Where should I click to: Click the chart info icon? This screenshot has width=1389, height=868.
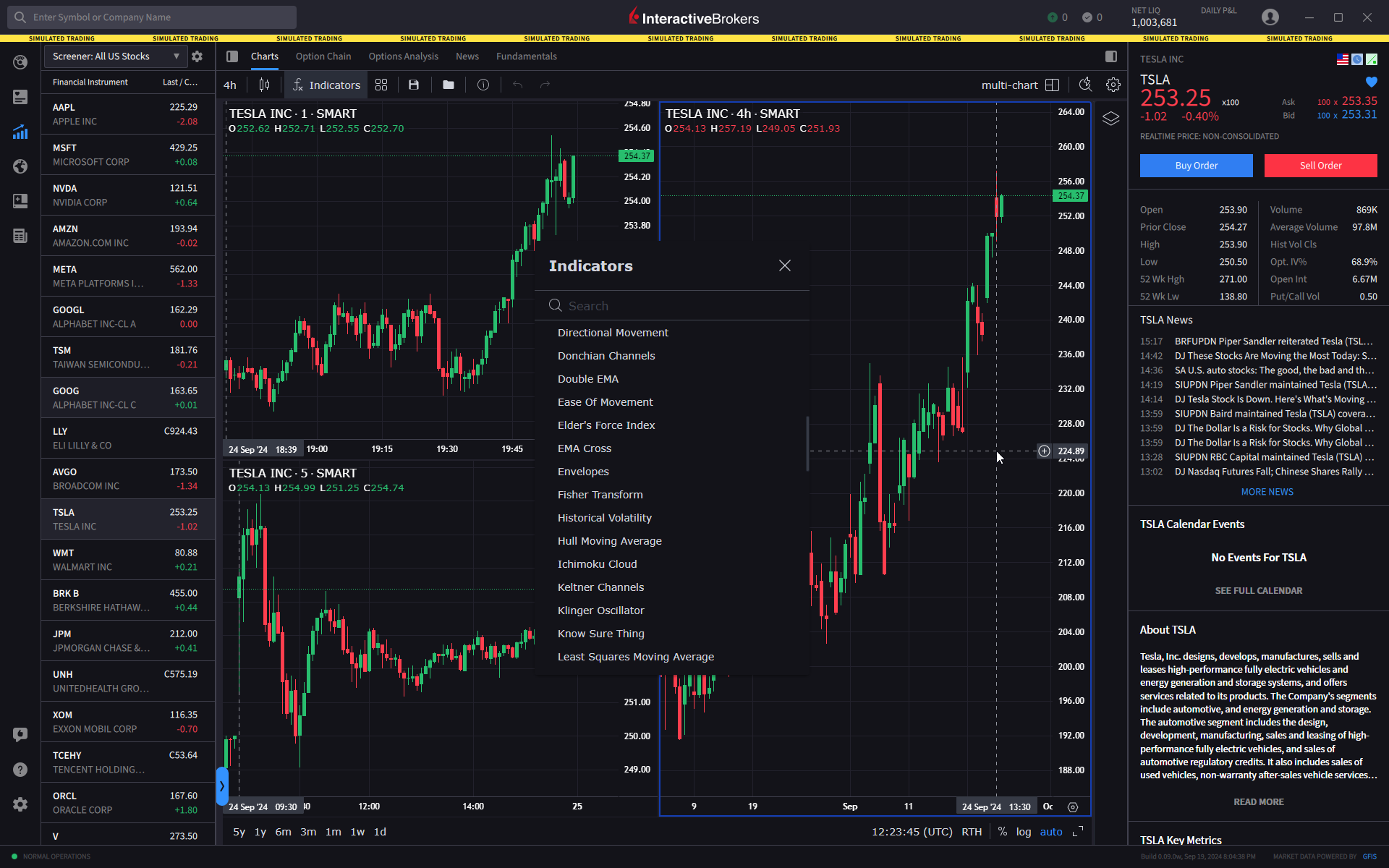point(483,85)
